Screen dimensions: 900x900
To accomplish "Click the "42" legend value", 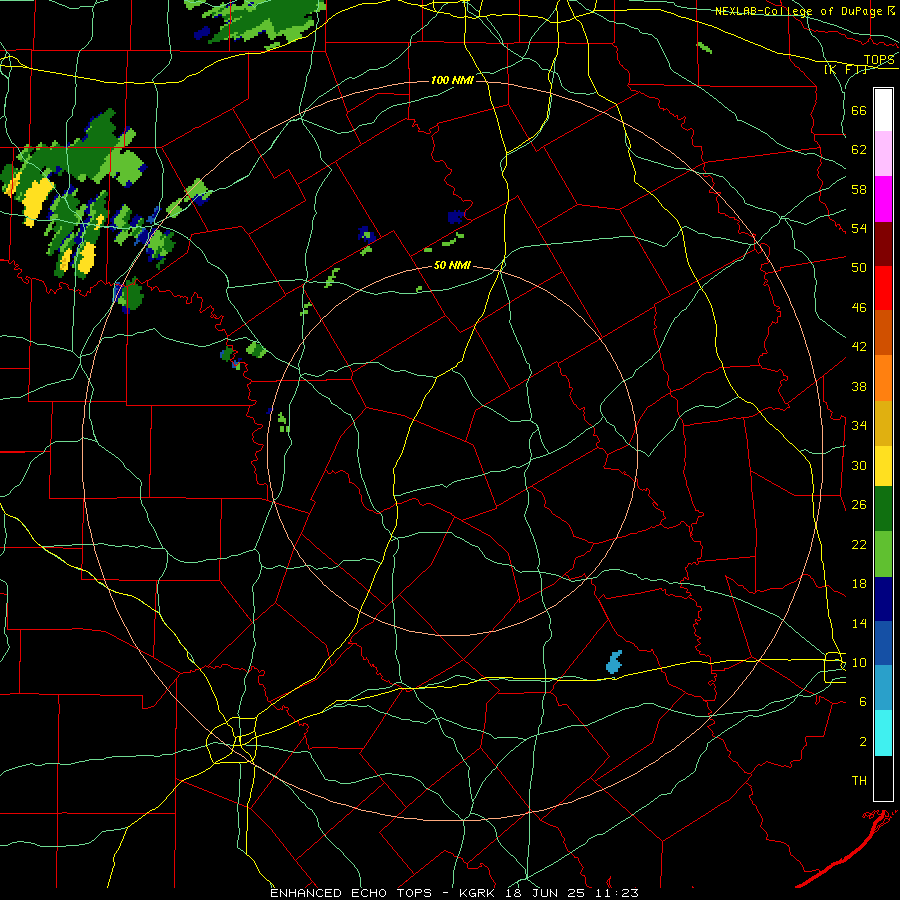I will tap(859, 347).
